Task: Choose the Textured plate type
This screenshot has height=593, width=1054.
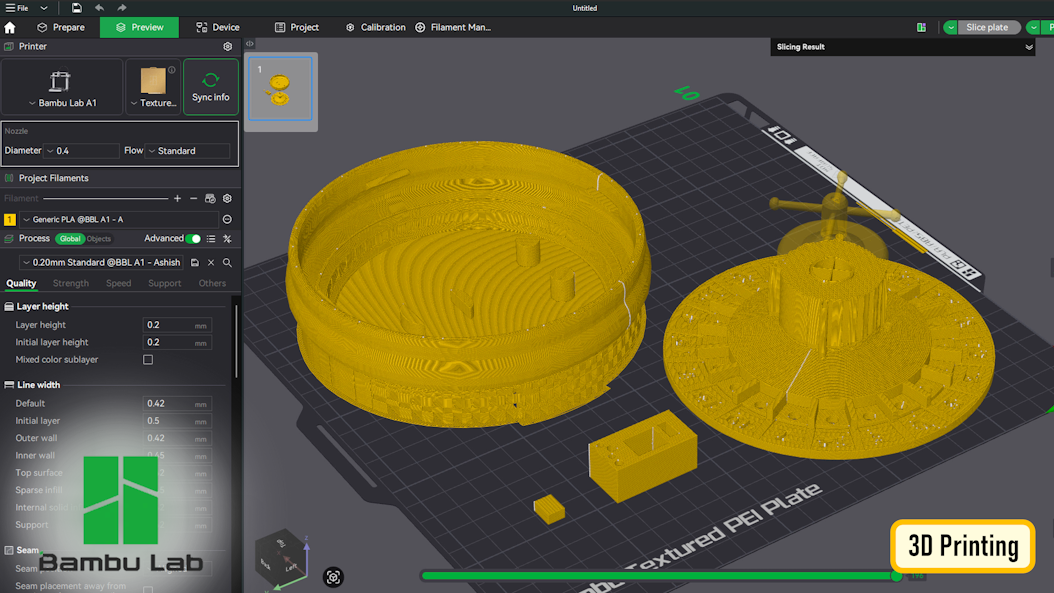Action: point(153,87)
